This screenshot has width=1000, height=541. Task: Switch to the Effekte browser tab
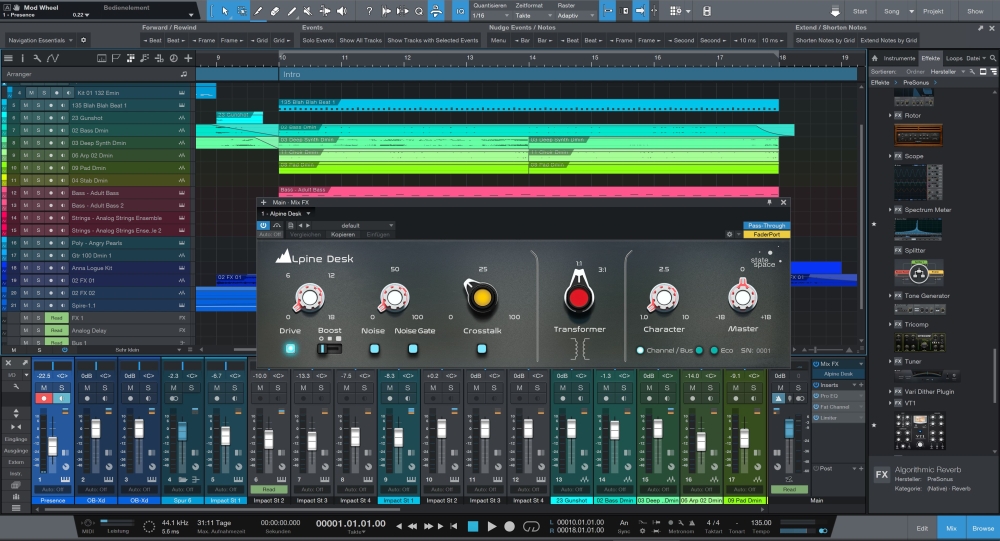pos(930,58)
